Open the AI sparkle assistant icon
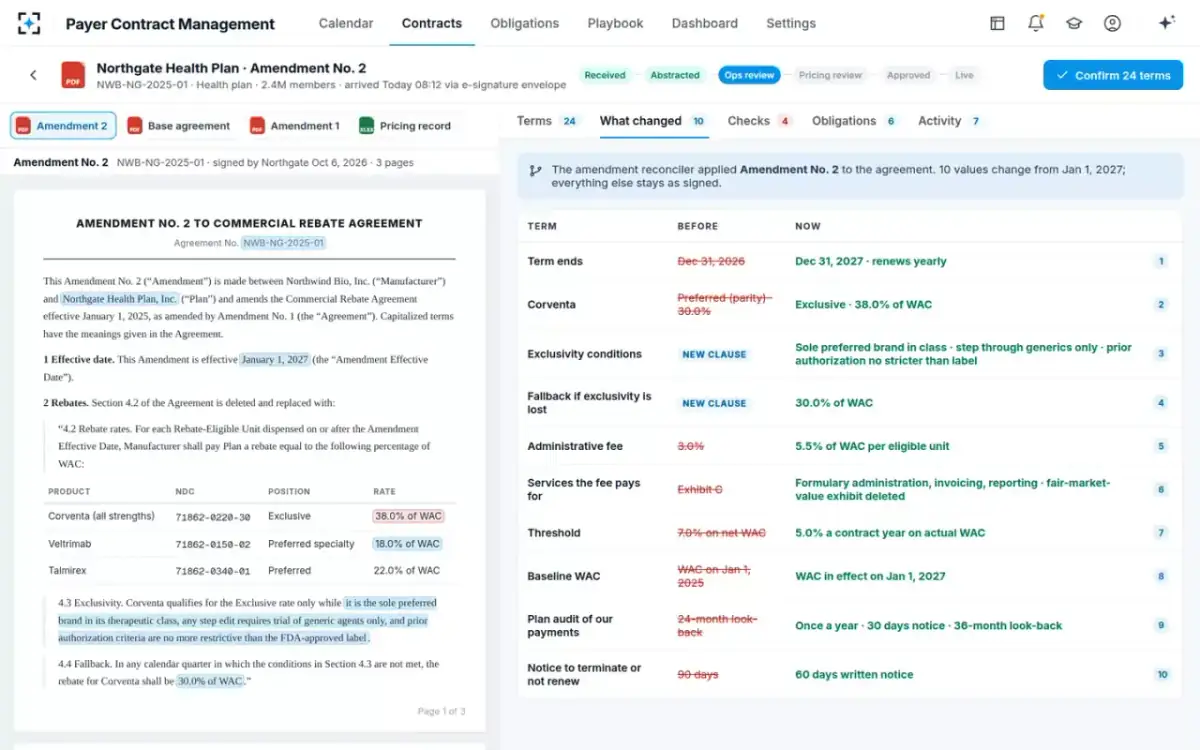 point(1166,23)
